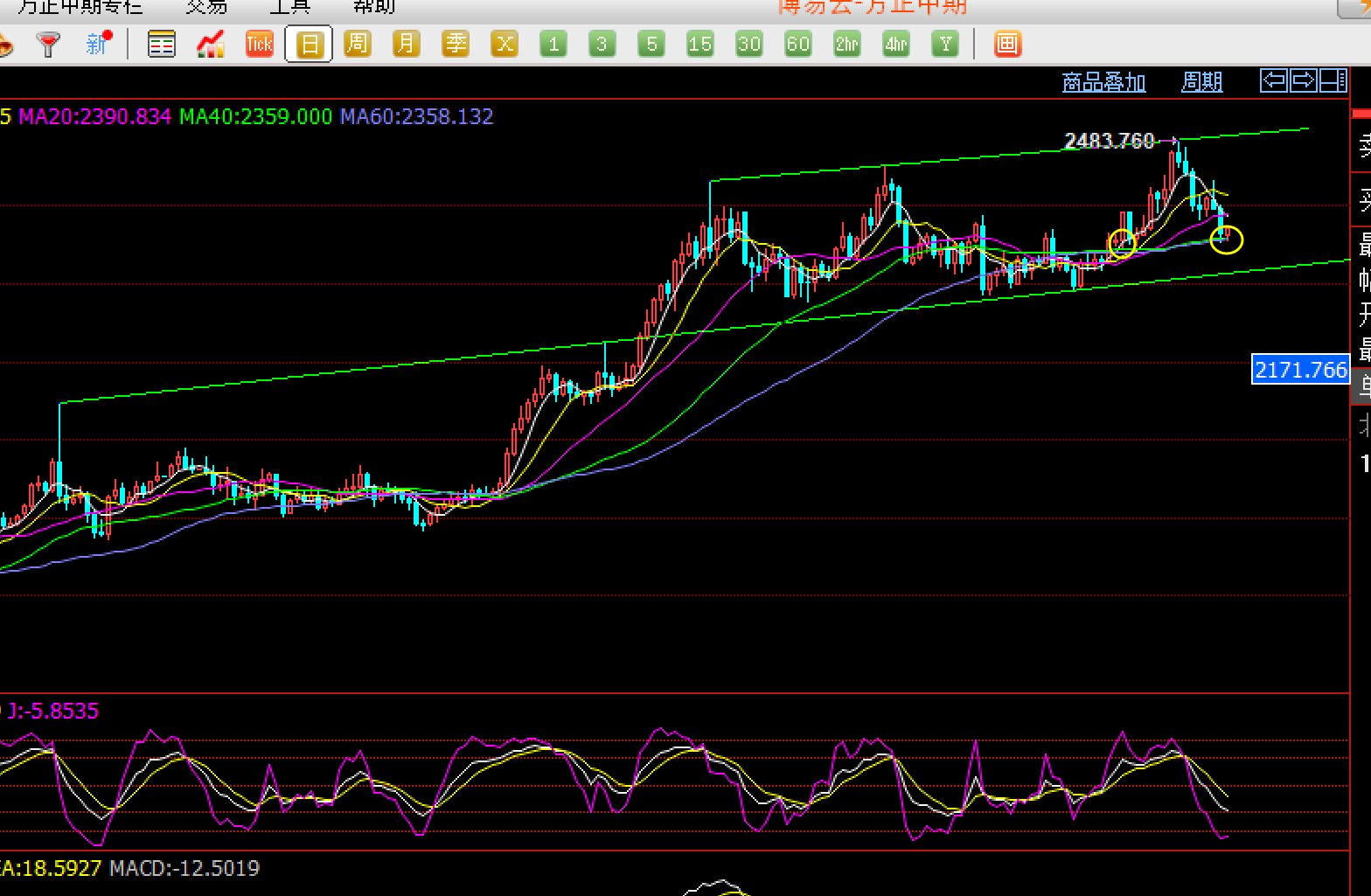Open the quote list table icon

(x=162, y=44)
